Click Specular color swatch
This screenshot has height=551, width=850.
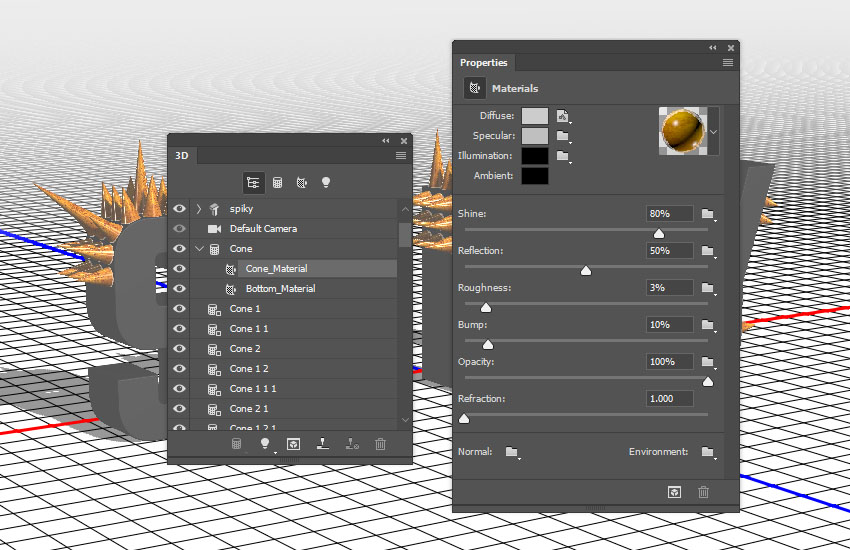[535, 136]
